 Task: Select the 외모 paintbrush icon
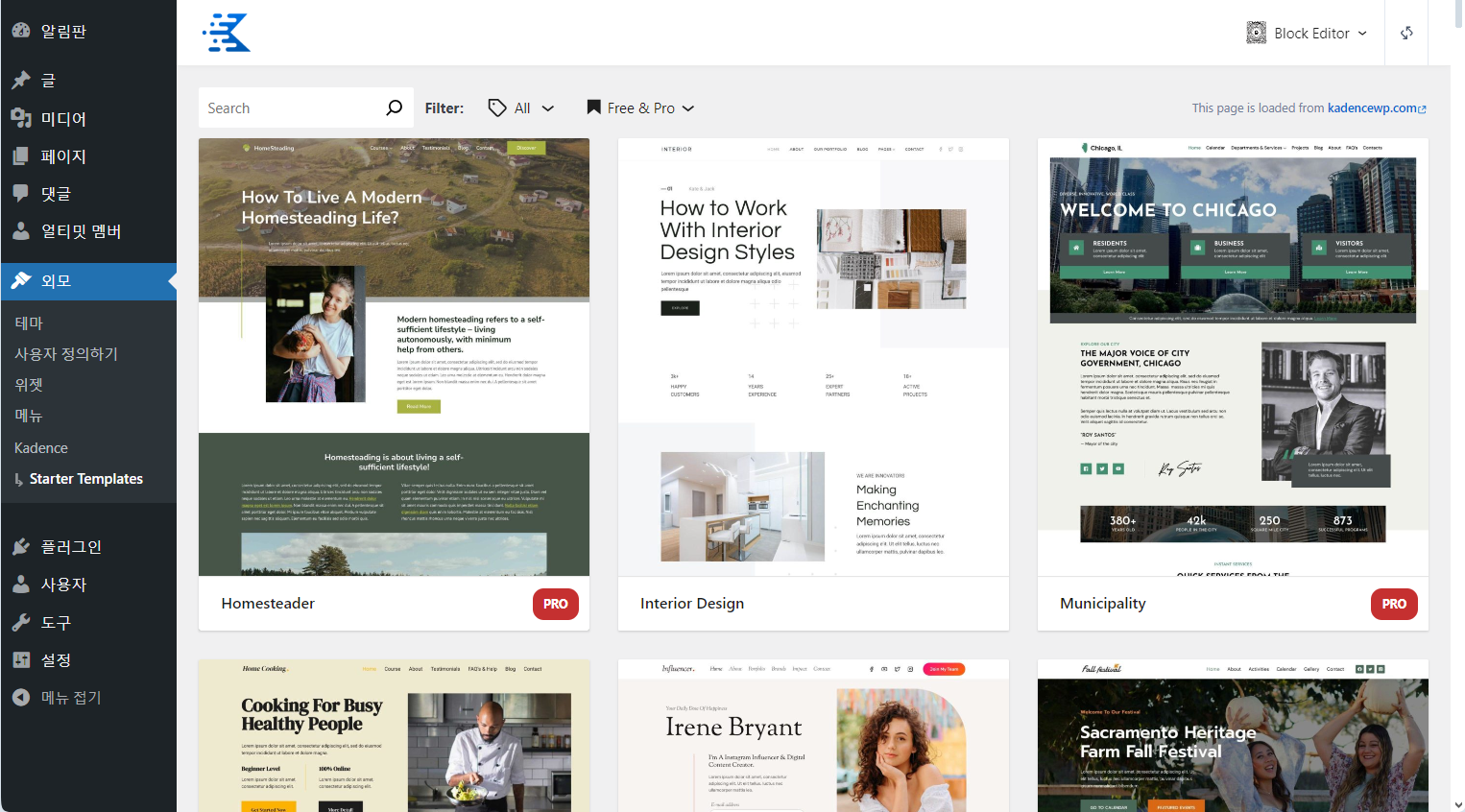click(21, 281)
